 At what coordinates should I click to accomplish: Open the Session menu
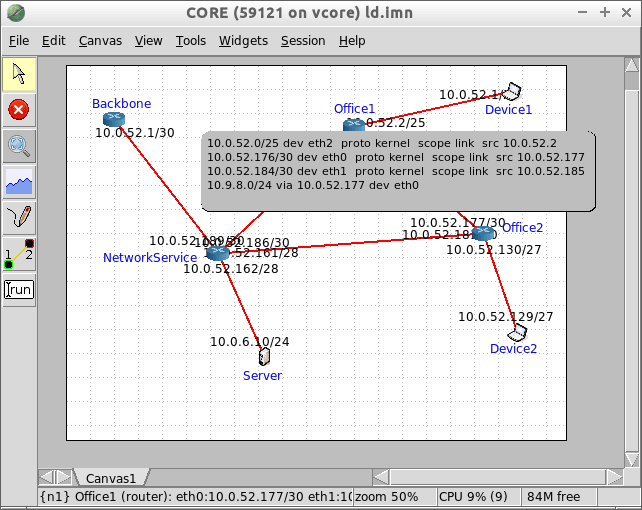[x=303, y=41]
